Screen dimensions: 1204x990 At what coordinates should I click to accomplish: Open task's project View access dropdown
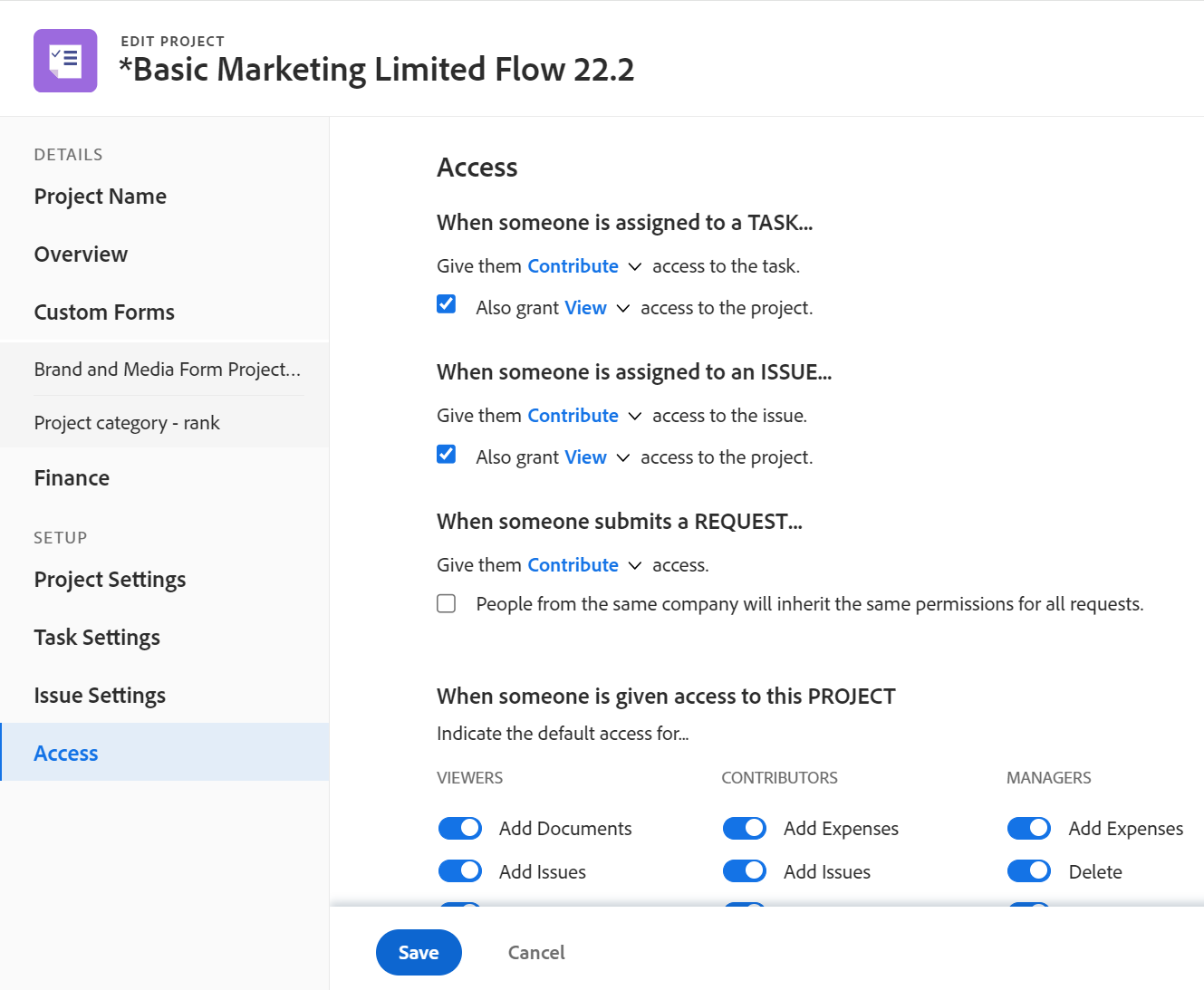[597, 308]
